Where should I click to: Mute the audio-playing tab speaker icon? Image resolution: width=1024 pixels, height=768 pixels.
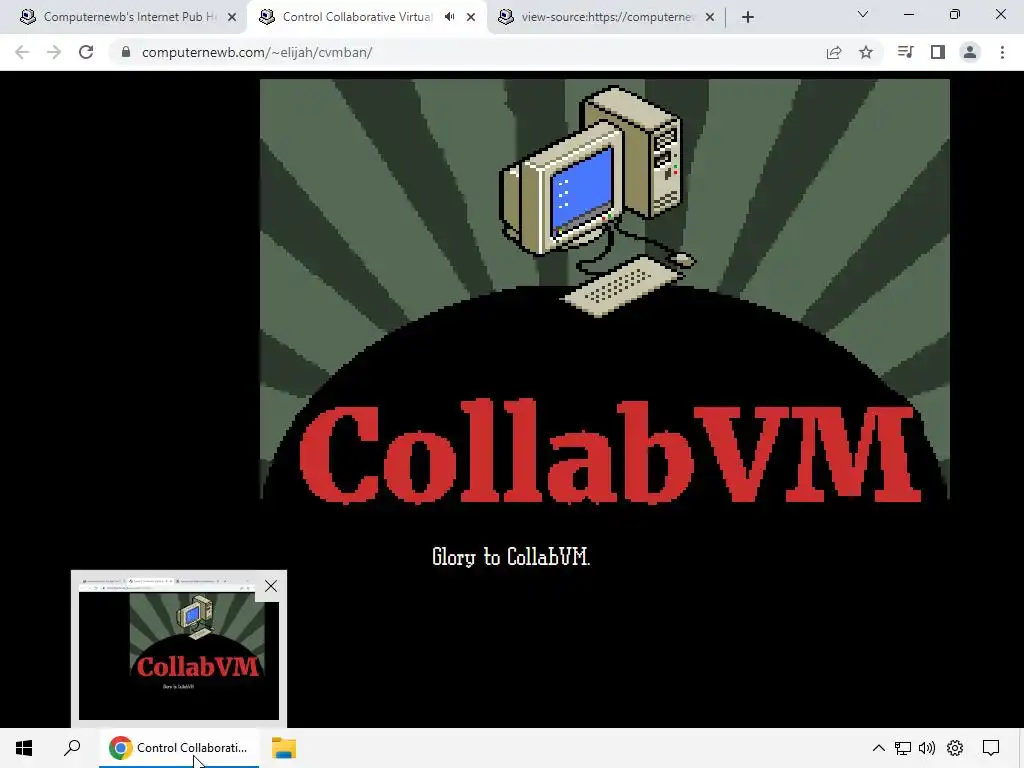(449, 17)
